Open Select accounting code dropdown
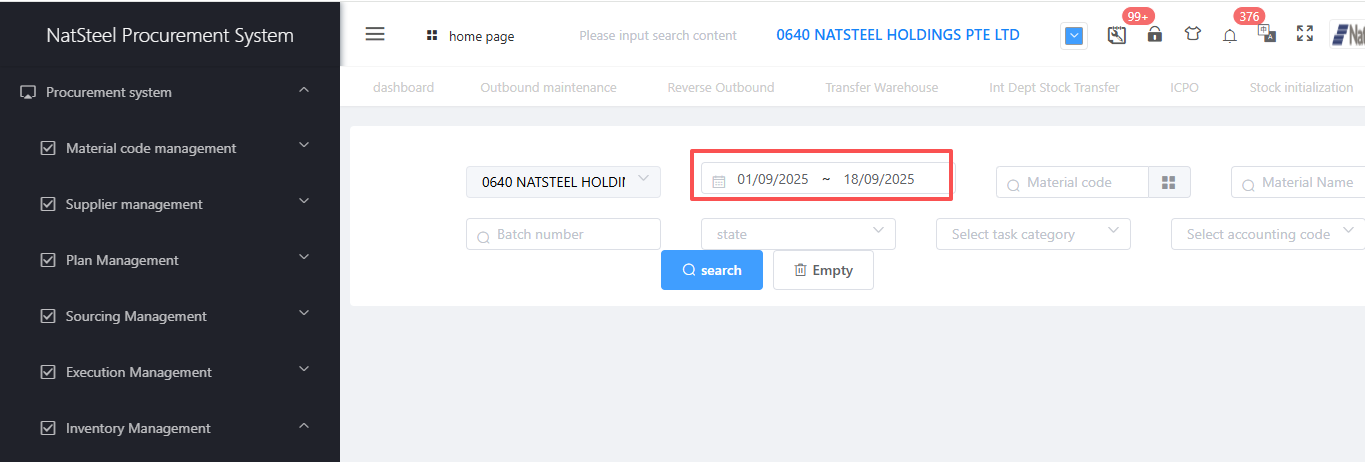The height and width of the screenshot is (462, 1365). coord(1268,234)
